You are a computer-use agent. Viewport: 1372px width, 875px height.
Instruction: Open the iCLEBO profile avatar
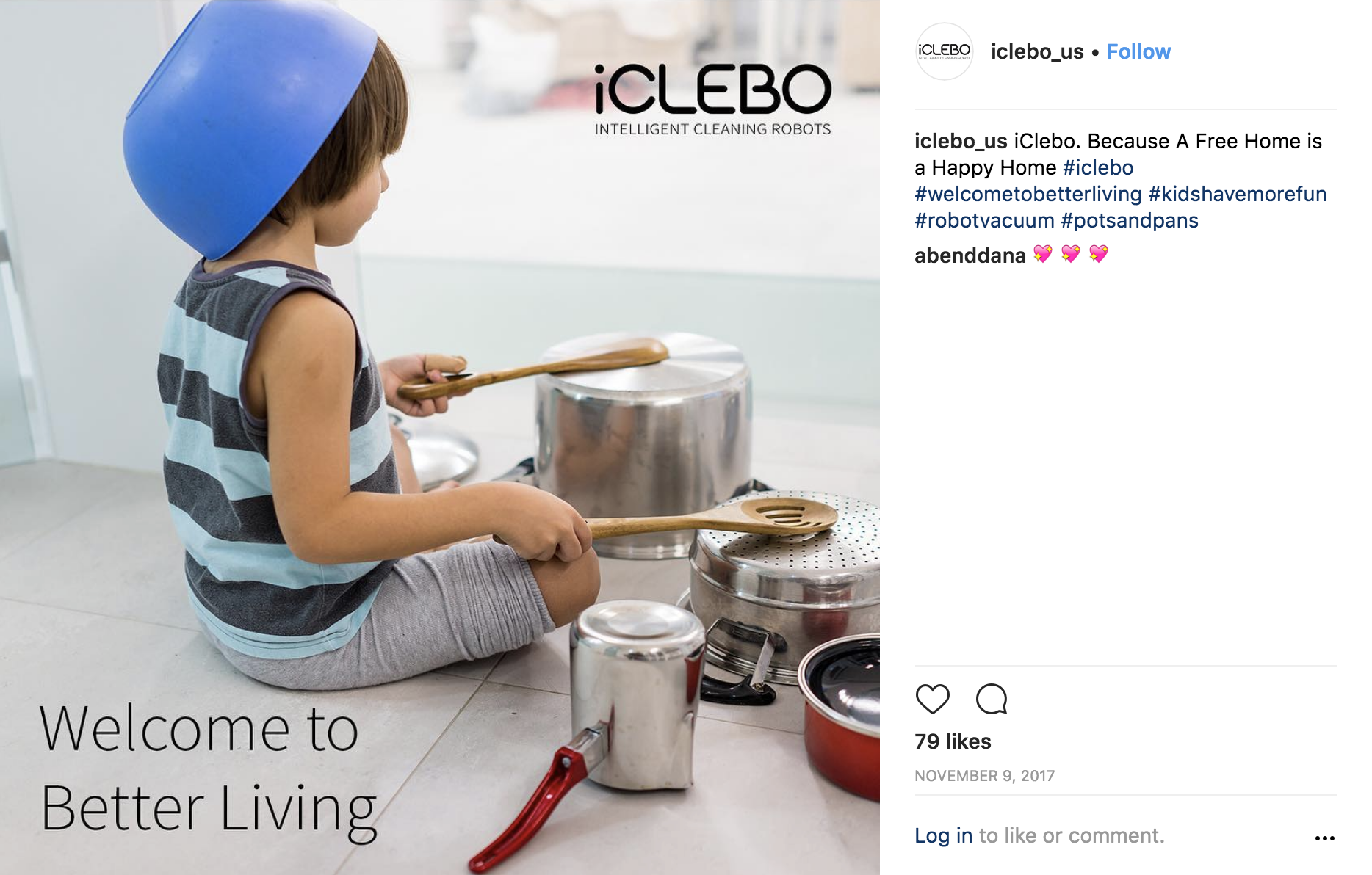(x=944, y=51)
